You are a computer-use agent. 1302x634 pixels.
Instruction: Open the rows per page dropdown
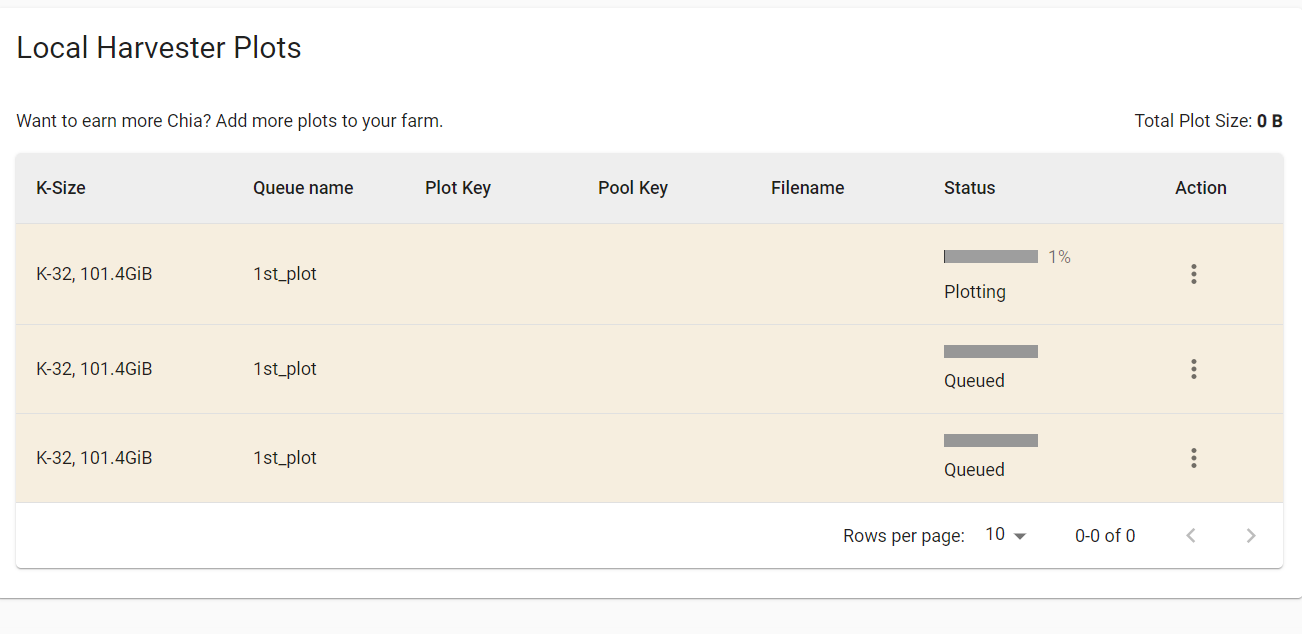pyautogui.click(x=1006, y=535)
